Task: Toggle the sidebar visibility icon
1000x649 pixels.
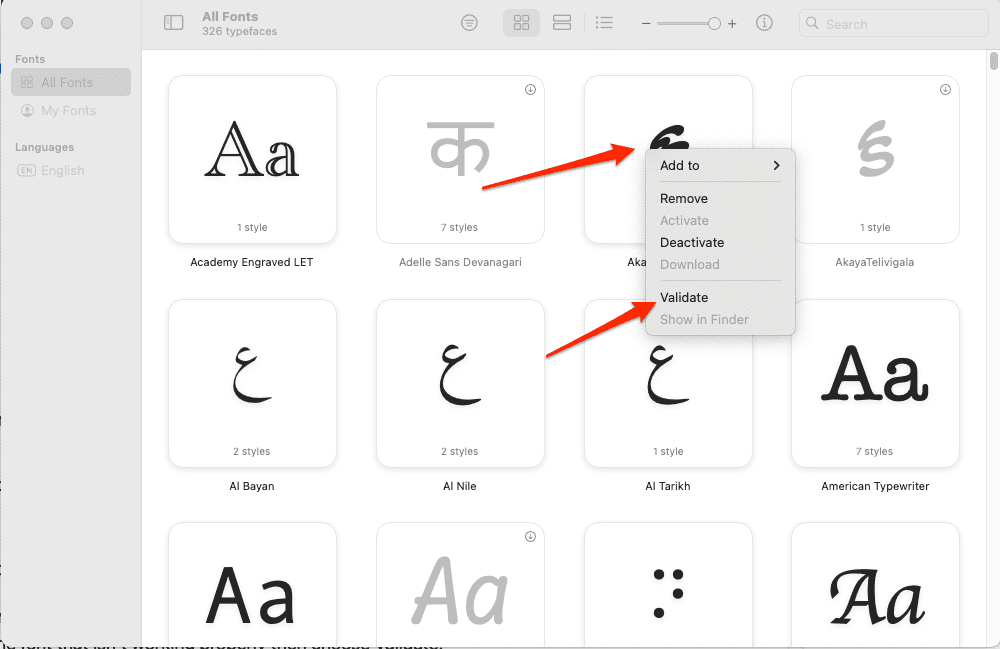Action: (x=174, y=23)
